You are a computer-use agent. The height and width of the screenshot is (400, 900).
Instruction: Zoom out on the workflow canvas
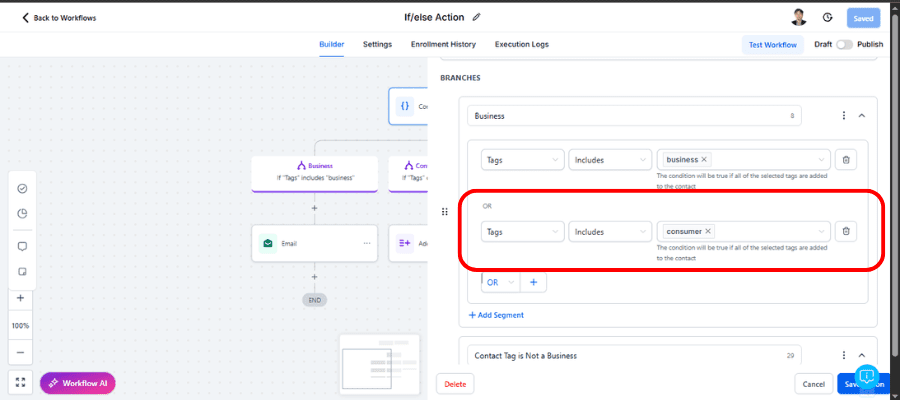[22, 353]
